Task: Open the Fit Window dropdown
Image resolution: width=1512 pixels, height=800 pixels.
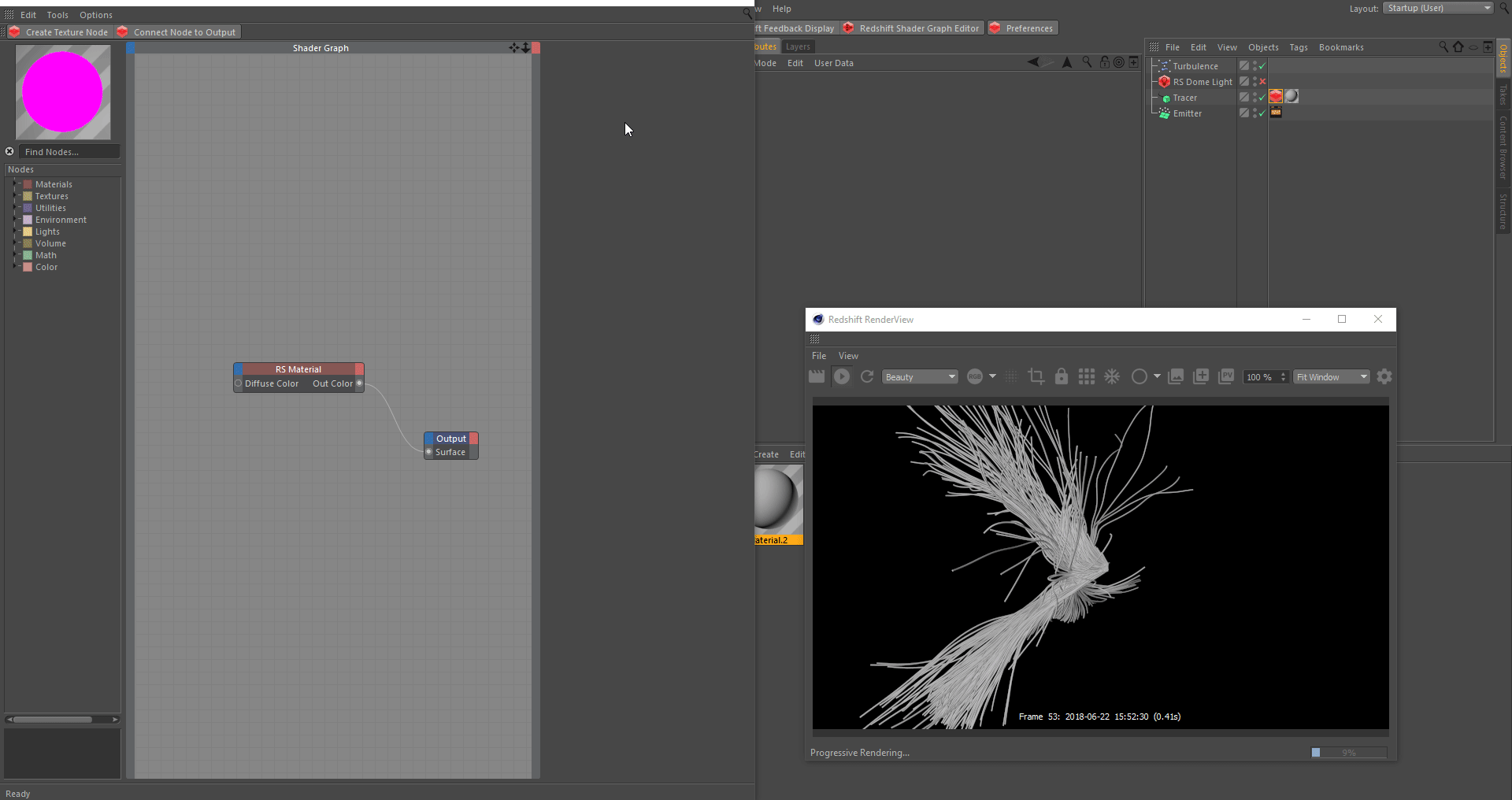Action: (1332, 377)
